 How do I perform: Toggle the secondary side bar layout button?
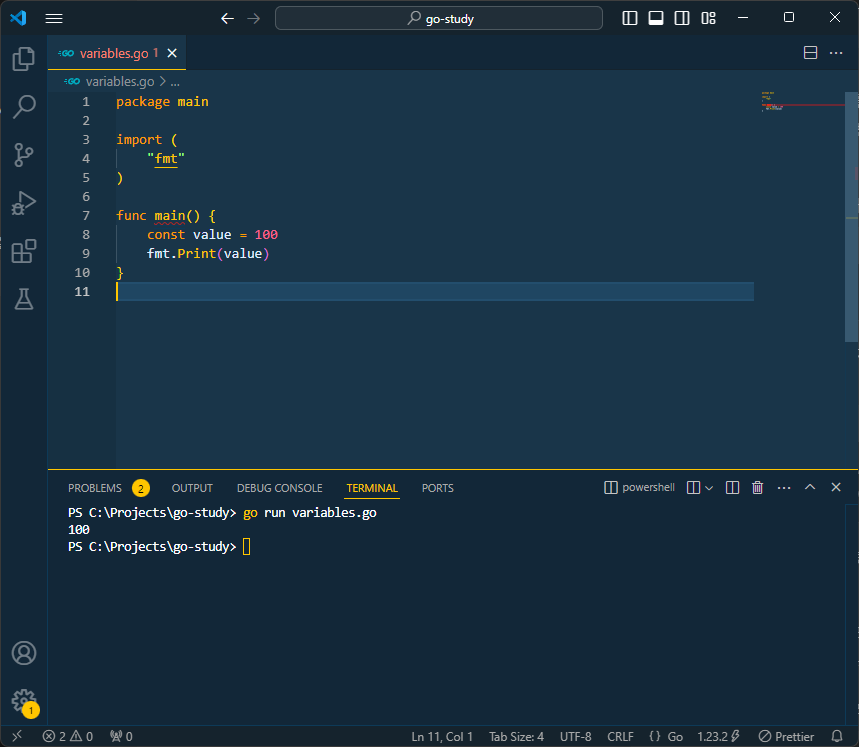(682, 18)
